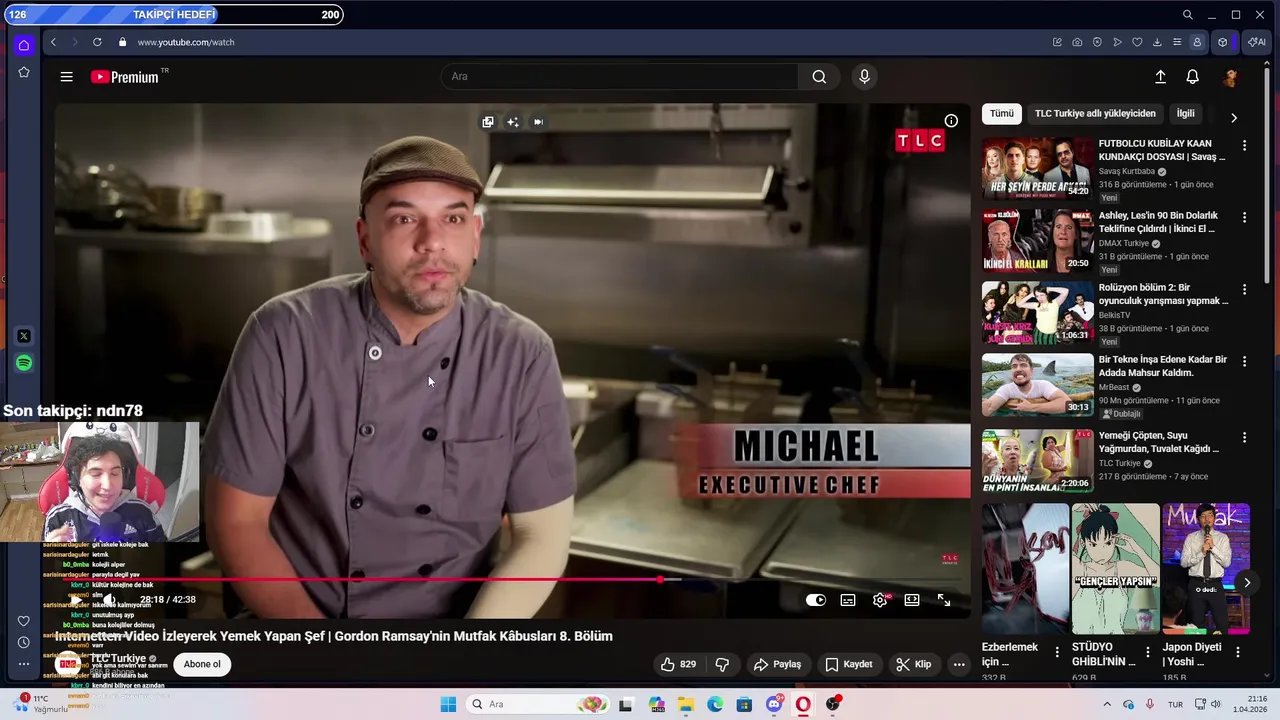Open the YouTube account avatar menu
This screenshot has width=1280, height=720.
1231,77
